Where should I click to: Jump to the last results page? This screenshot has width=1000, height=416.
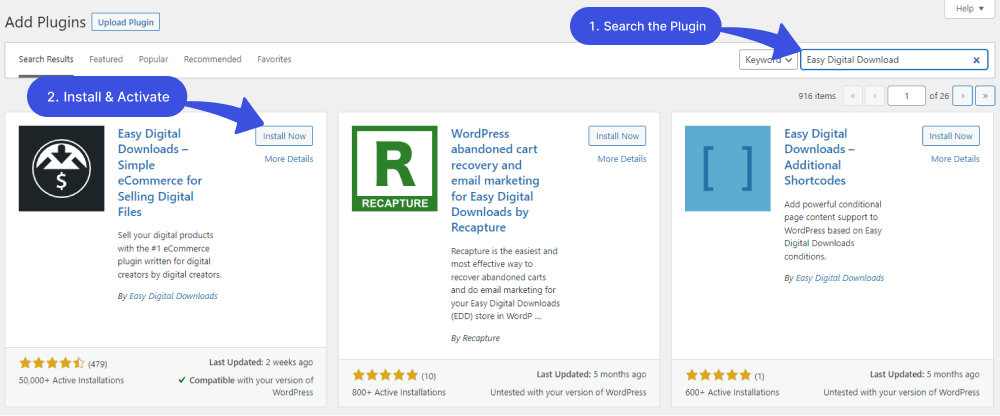pyautogui.click(x=985, y=96)
